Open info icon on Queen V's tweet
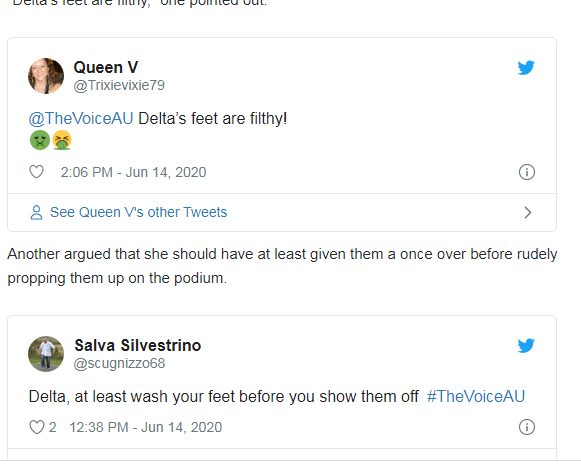Viewport: 581px width, 466px height. [x=527, y=172]
